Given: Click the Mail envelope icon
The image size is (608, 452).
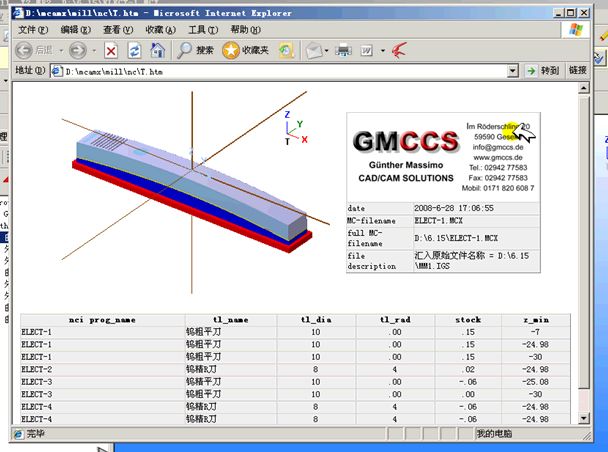Looking at the screenshot, I should pyautogui.click(x=314, y=51).
